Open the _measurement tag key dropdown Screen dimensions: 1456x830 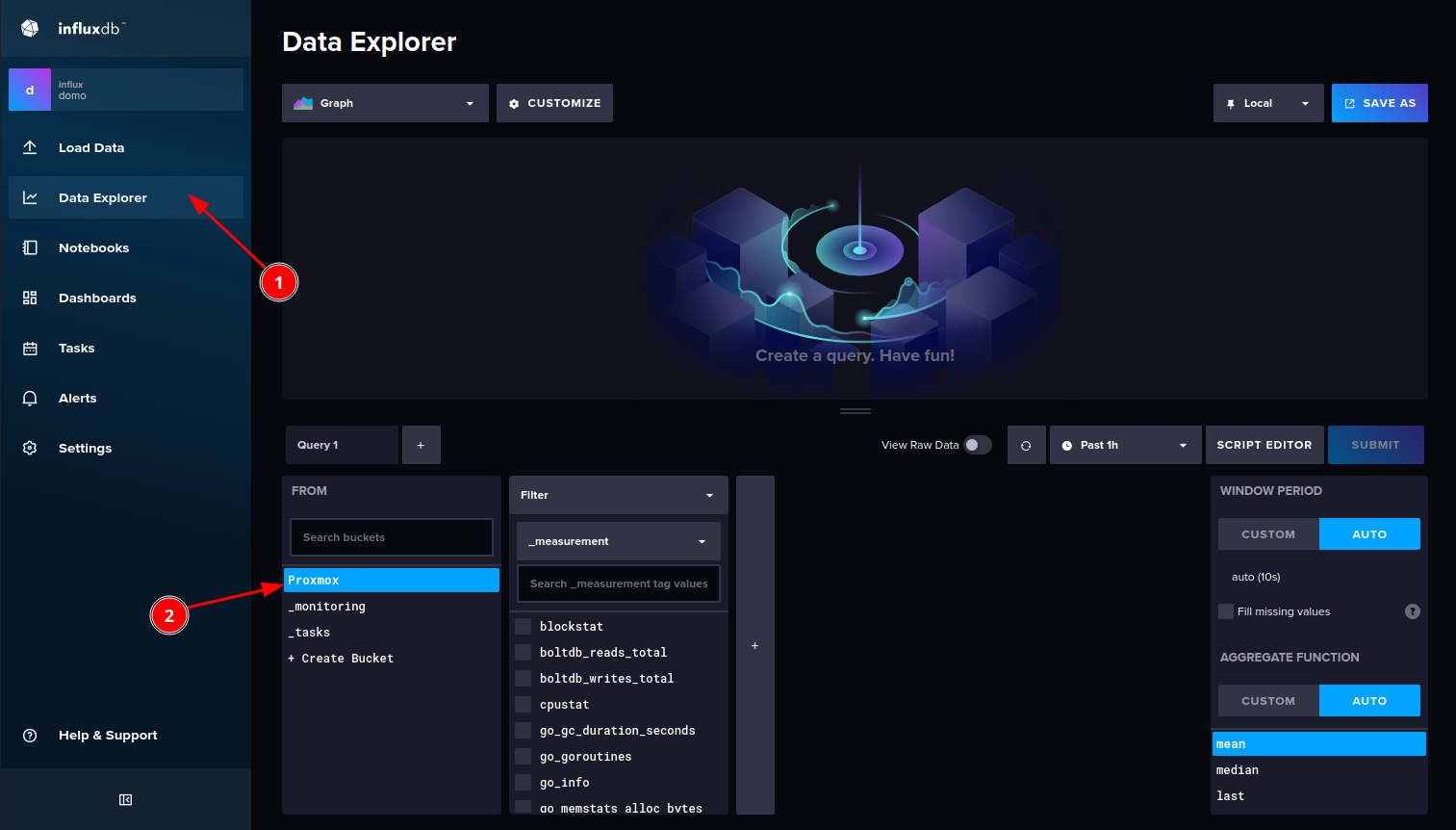pyautogui.click(x=618, y=541)
